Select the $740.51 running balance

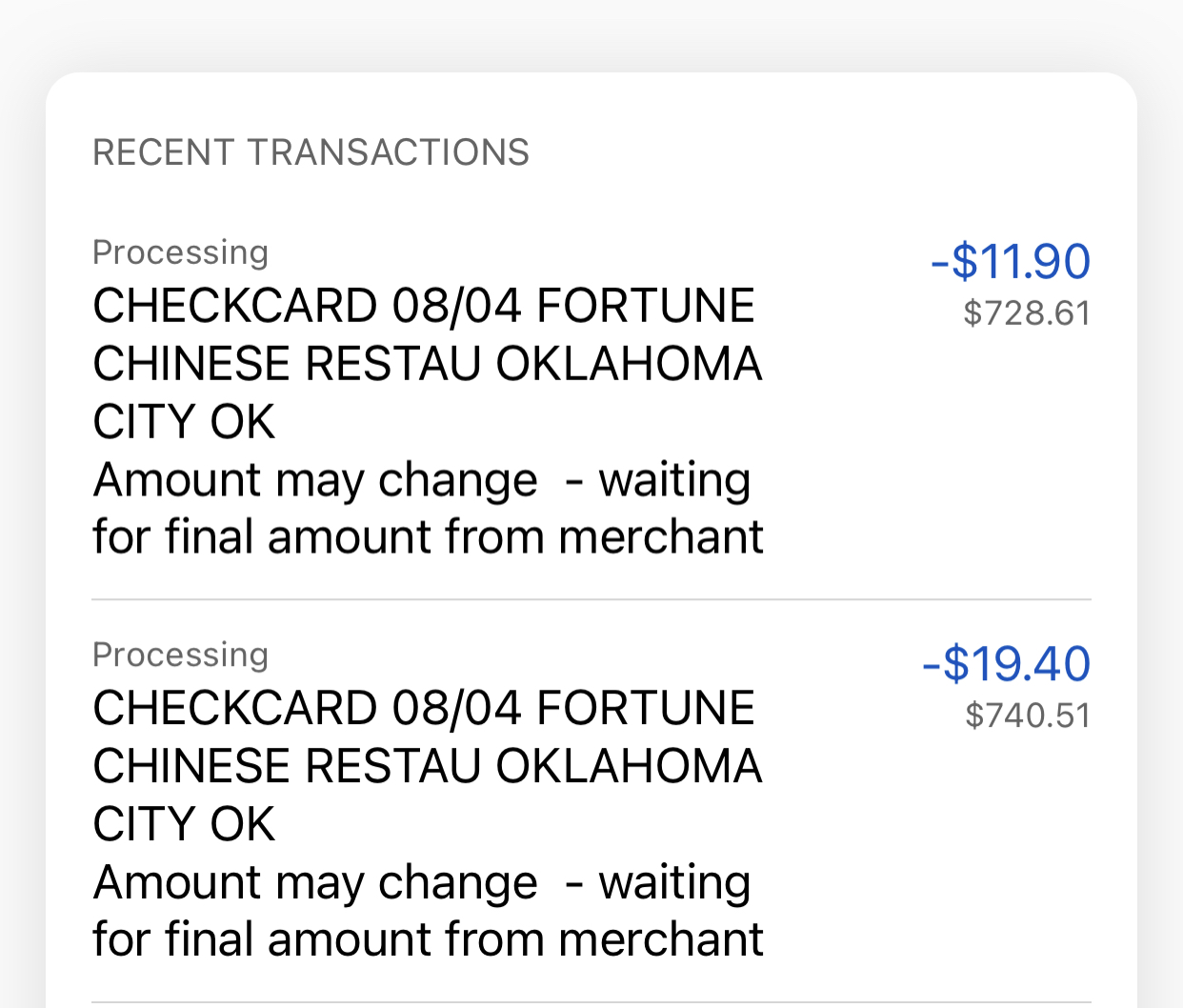(x=1028, y=716)
